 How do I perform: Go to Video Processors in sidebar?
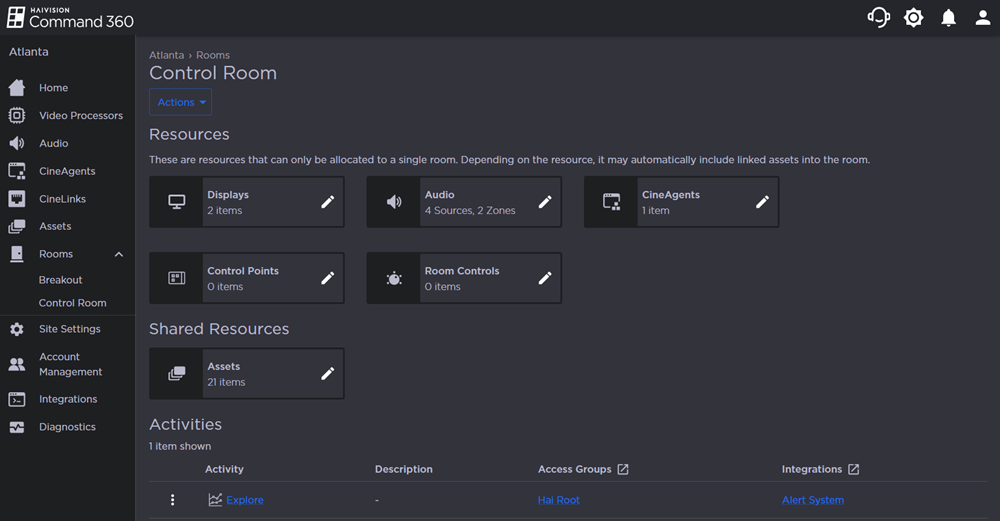coord(80,116)
